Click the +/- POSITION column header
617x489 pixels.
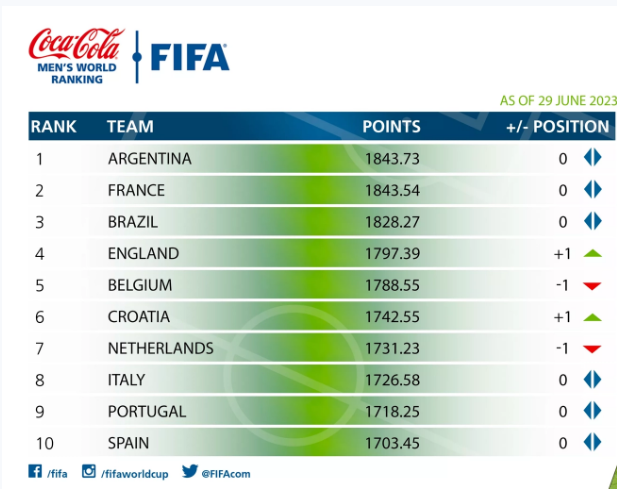[x=558, y=127]
